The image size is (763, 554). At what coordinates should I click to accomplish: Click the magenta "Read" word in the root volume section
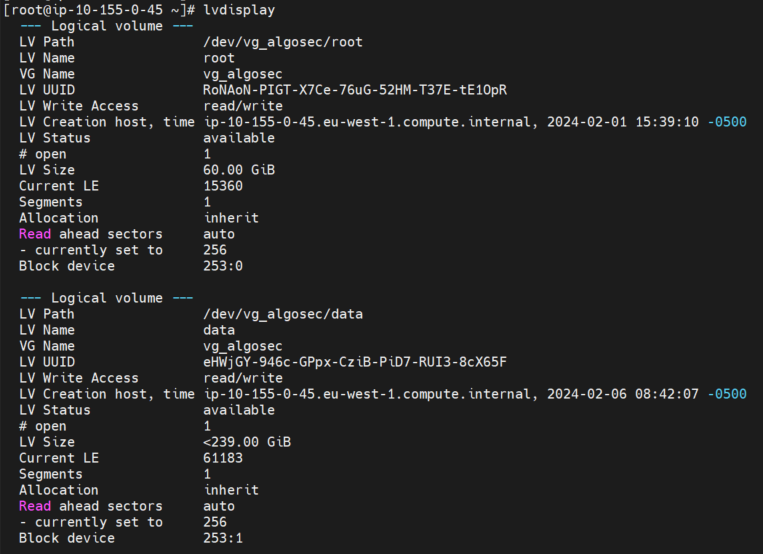[34, 234]
